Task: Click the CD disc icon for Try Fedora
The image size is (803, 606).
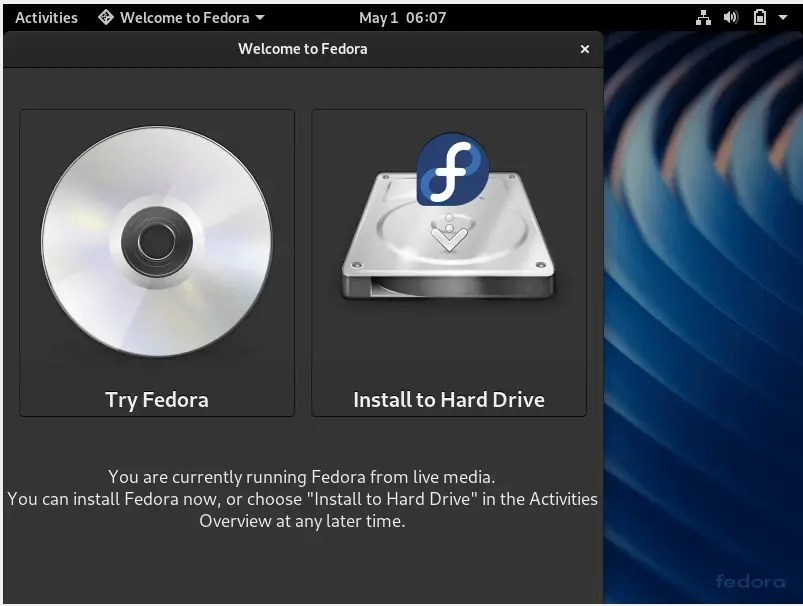Action: pyautogui.click(x=156, y=240)
